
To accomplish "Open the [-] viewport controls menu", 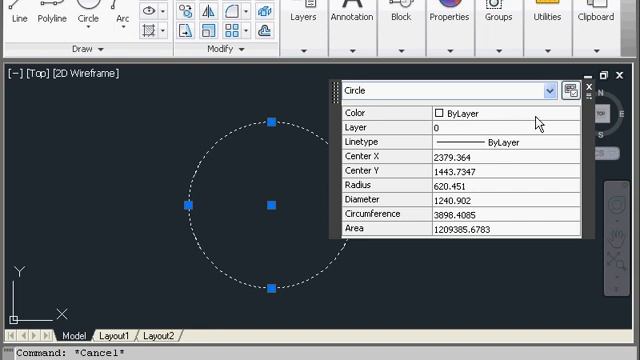I will 16,73.
